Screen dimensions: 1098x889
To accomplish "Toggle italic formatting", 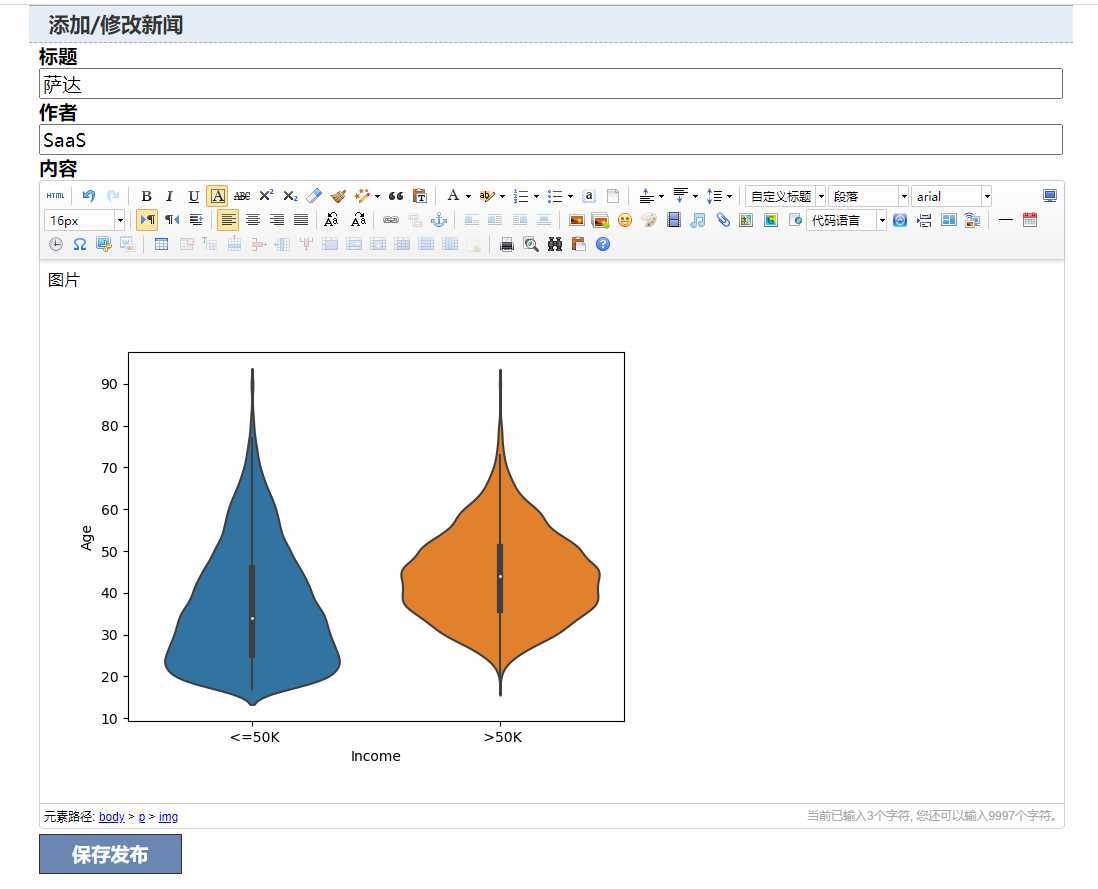I will [169, 196].
